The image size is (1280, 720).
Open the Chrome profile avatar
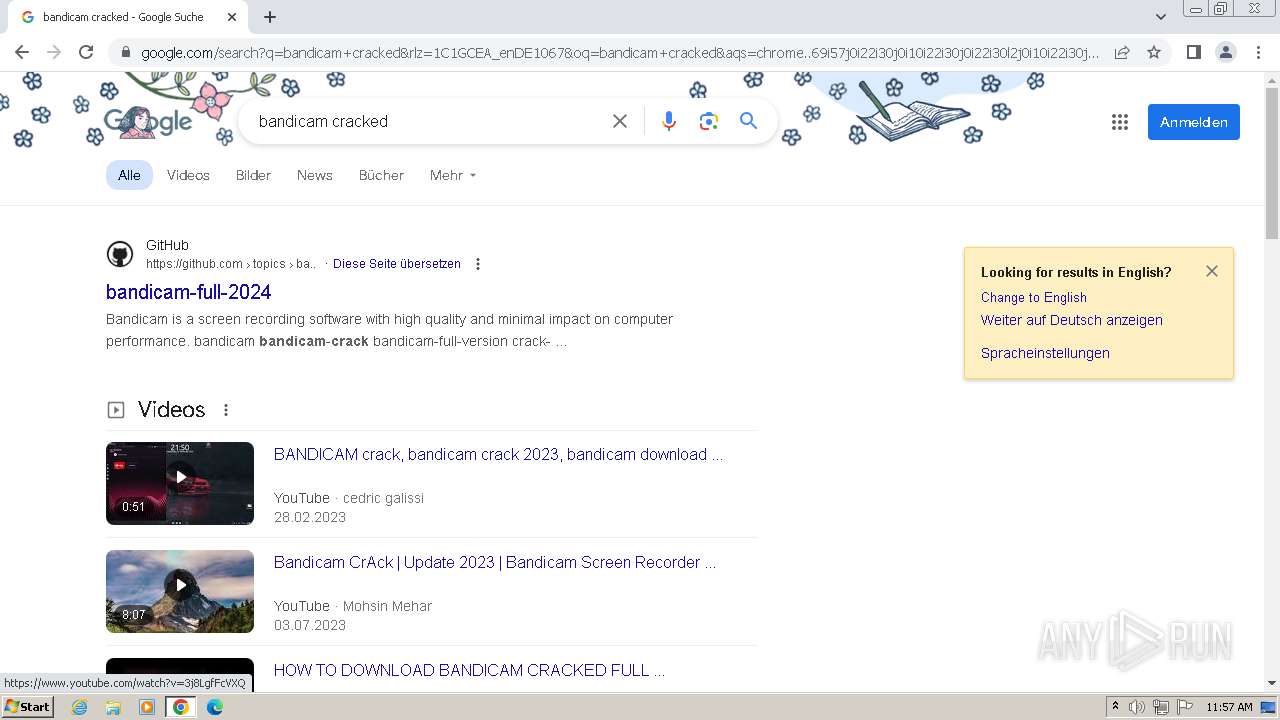(x=1225, y=52)
